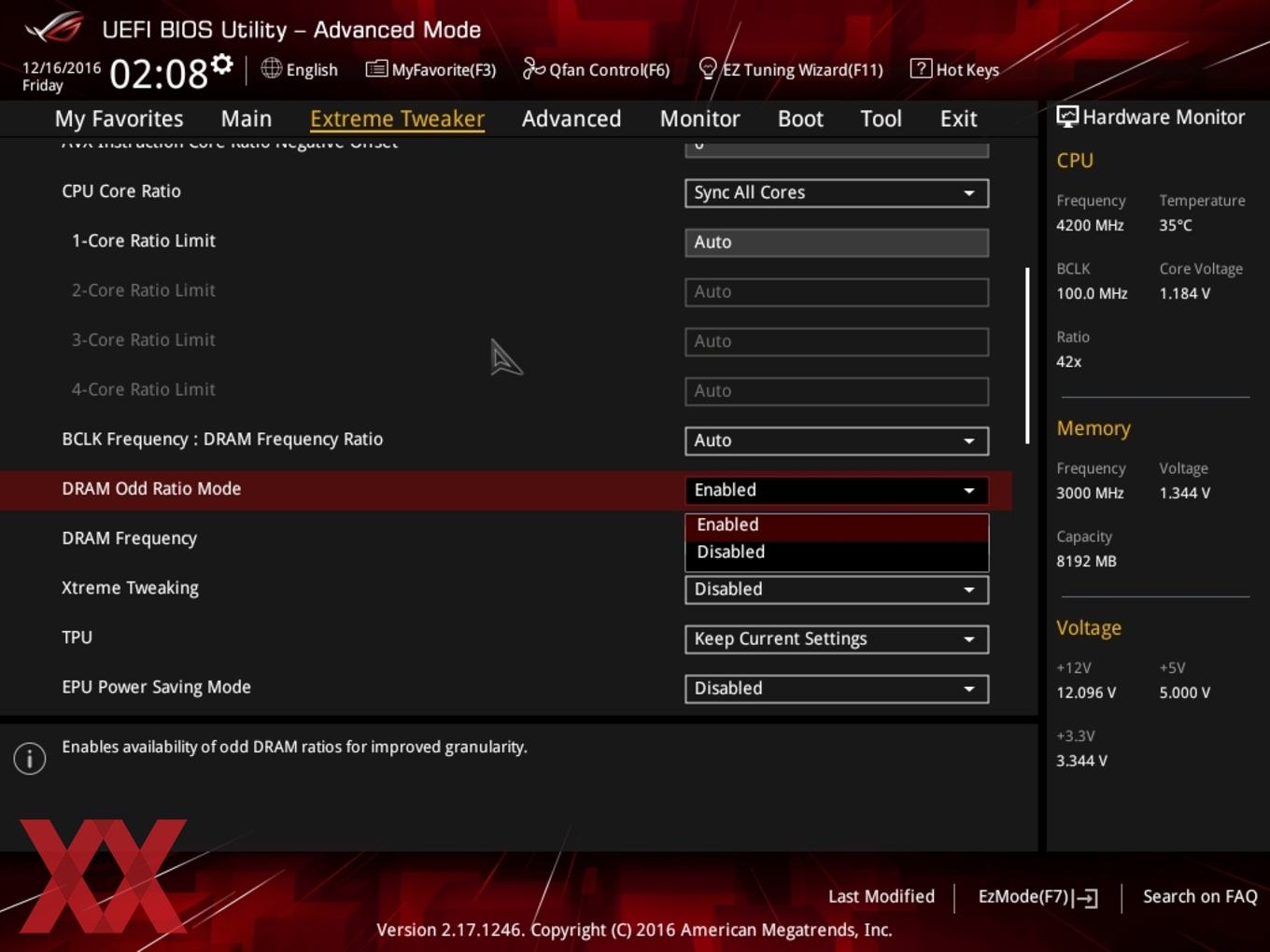Open the My Favorites tab

119,119
